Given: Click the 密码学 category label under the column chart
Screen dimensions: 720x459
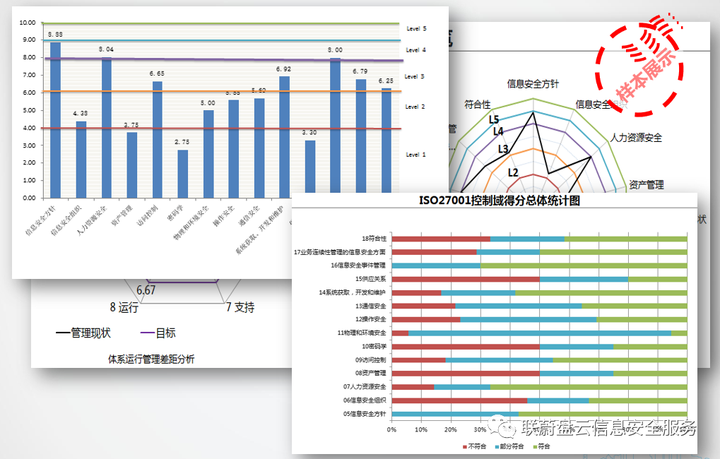Looking at the screenshot, I should 174,213.
